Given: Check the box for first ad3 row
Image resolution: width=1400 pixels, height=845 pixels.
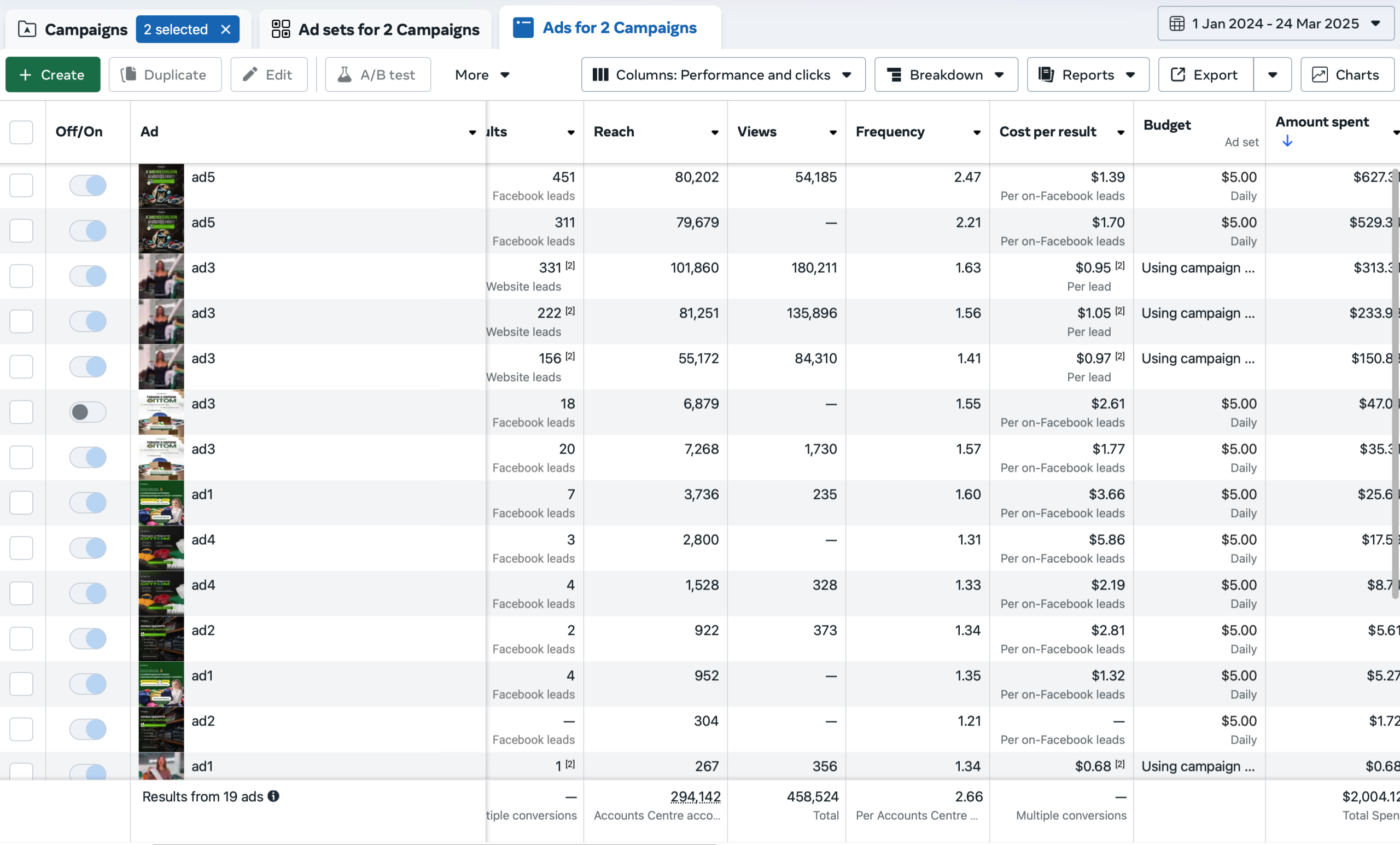Looking at the screenshot, I should point(21,276).
